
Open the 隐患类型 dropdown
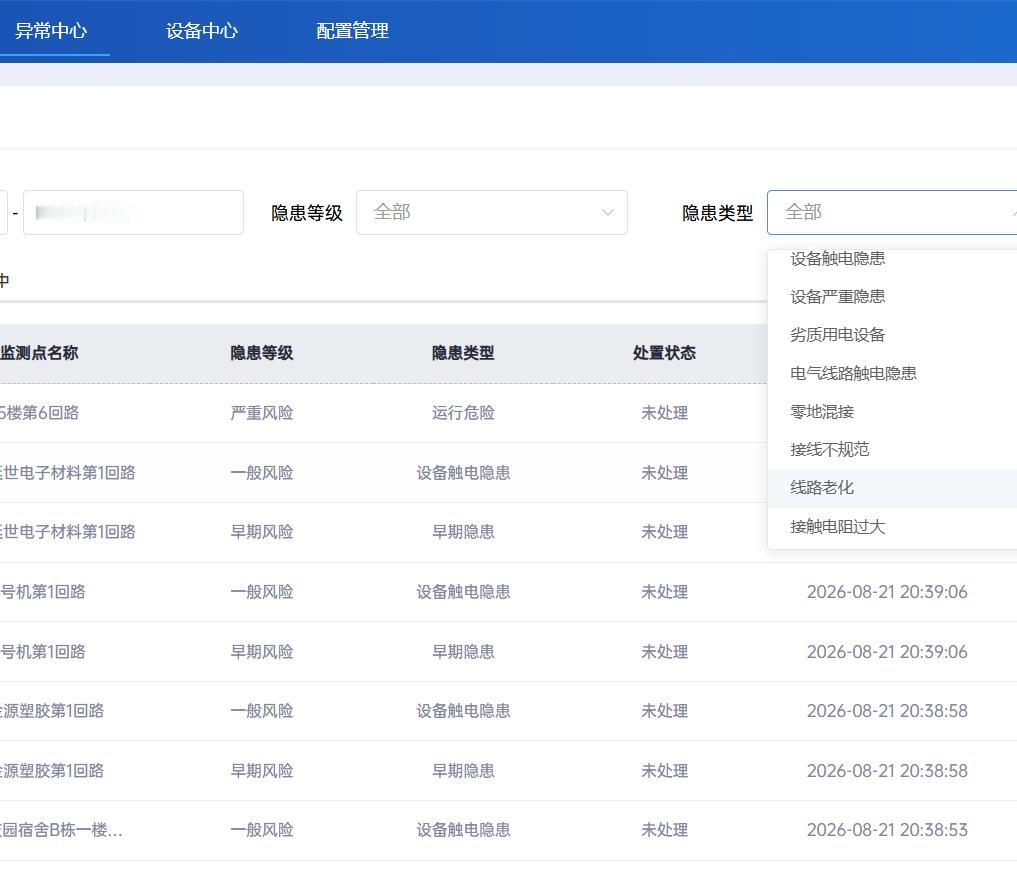point(892,212)
